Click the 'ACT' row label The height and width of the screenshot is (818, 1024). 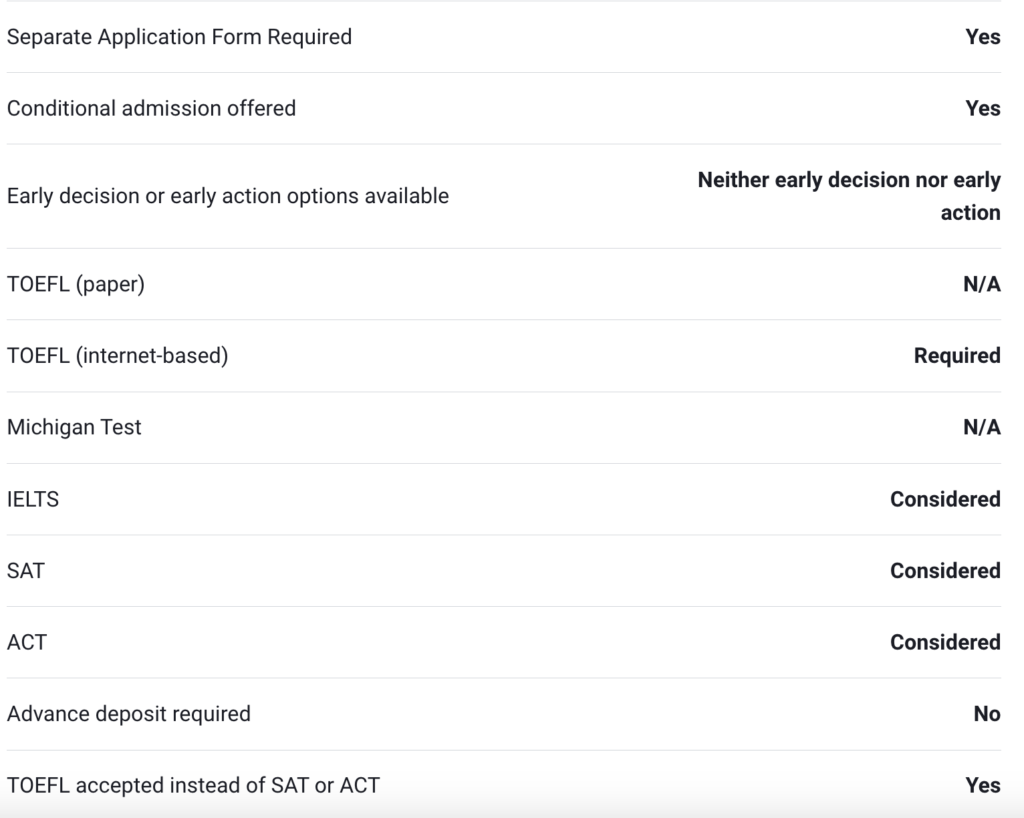(x=27, y=642)
